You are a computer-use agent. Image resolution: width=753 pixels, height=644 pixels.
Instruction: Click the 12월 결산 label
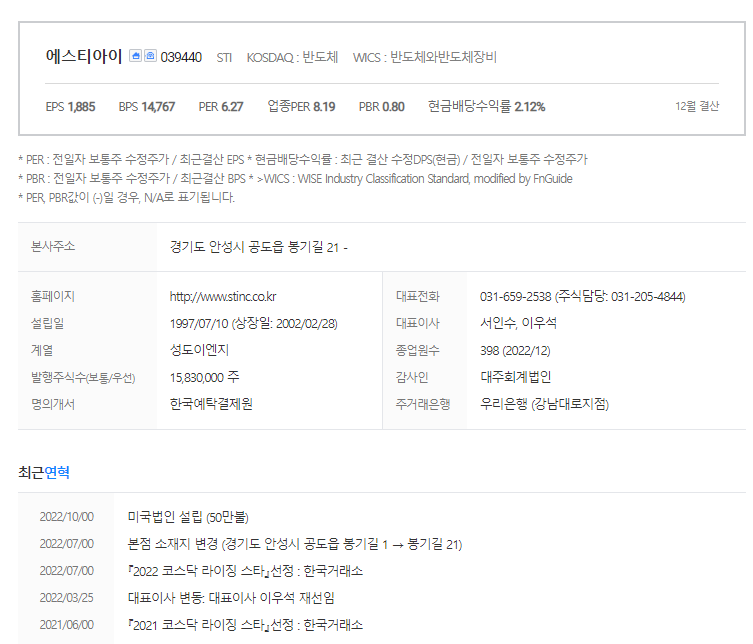tap(697, 106)
